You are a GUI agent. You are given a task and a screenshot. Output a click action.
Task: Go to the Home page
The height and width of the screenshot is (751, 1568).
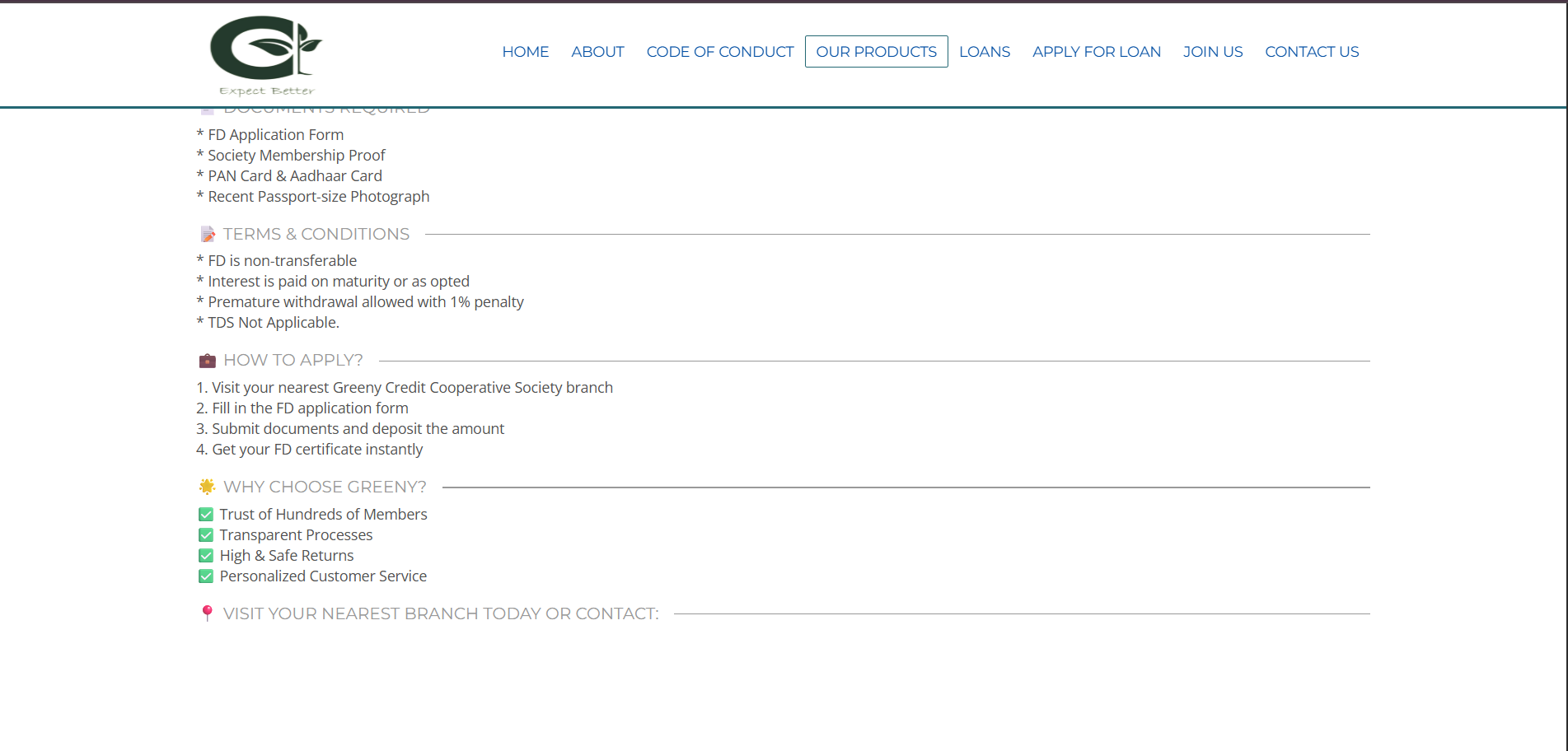525,52
